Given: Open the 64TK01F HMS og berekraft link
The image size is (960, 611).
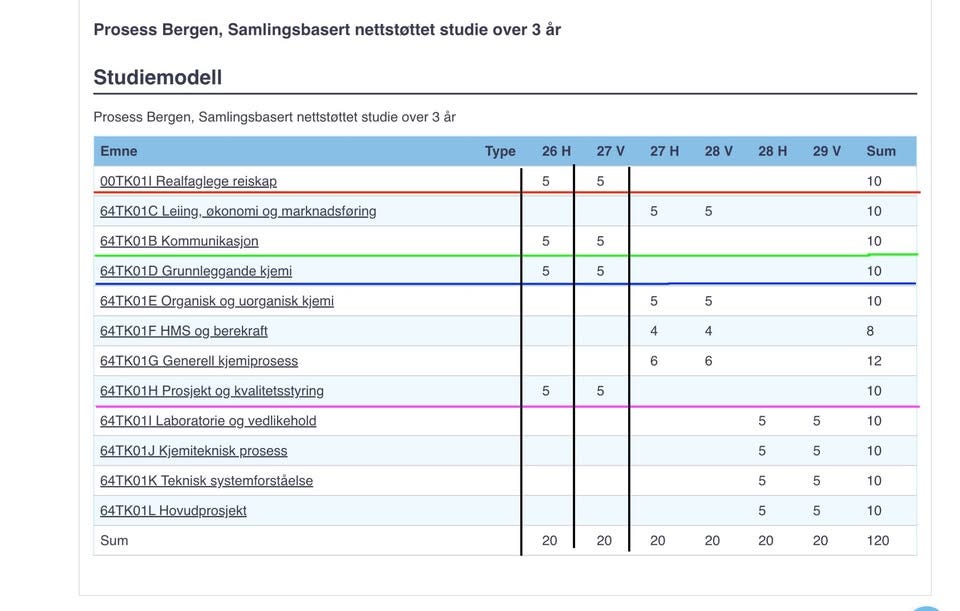Looking at the screenshot, I should pyautogui.click(x=184, y=331).
